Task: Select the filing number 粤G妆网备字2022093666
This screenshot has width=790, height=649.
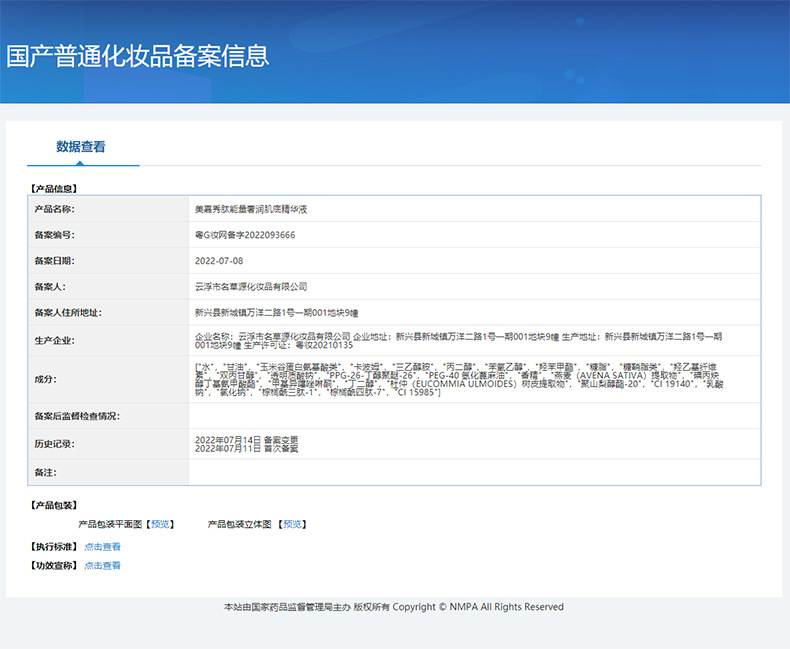Action: tap(245, 235)
